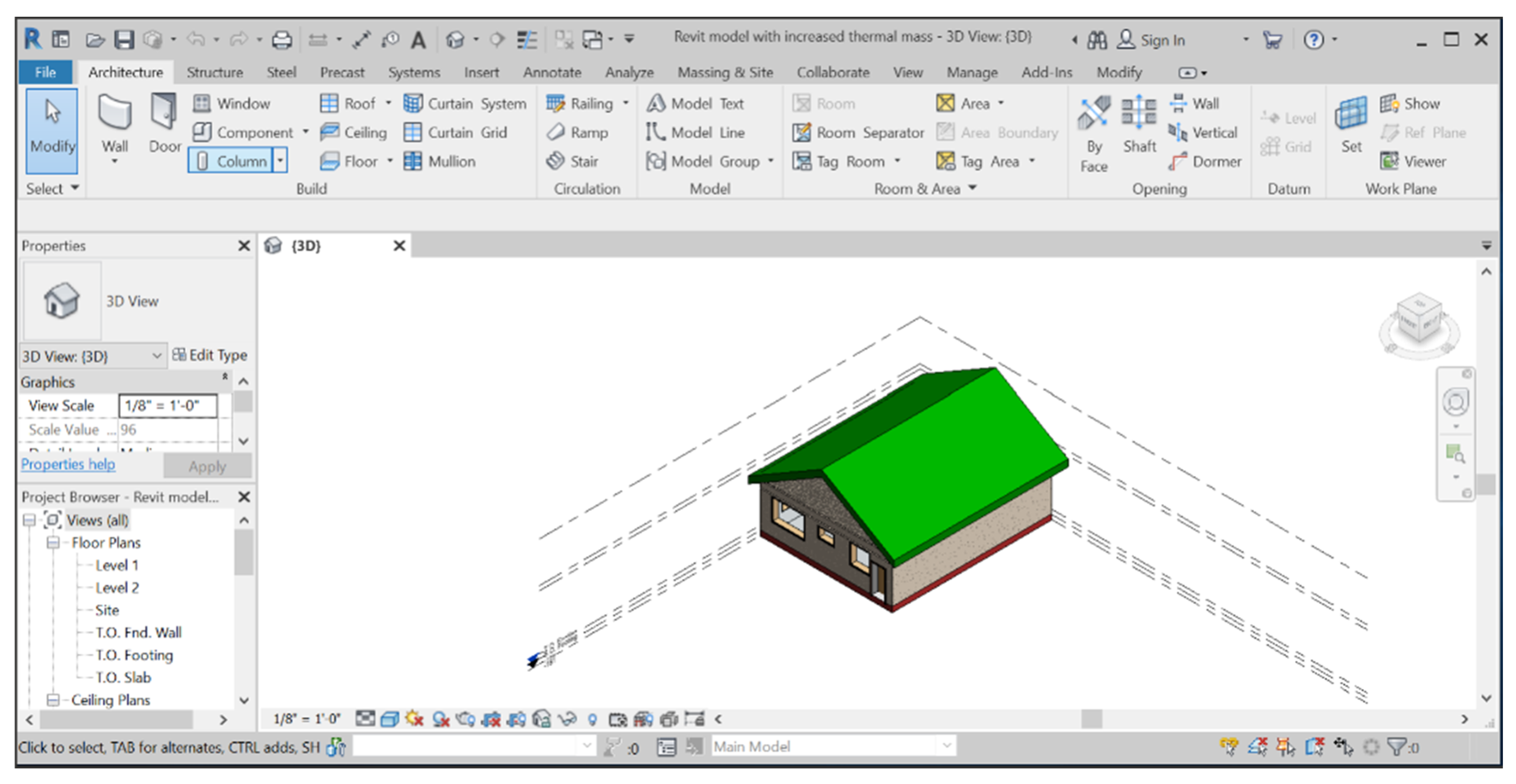This screenshot has width=1516, height=784.
Task: Click the View Scale value field
Action: coord(168,405)
